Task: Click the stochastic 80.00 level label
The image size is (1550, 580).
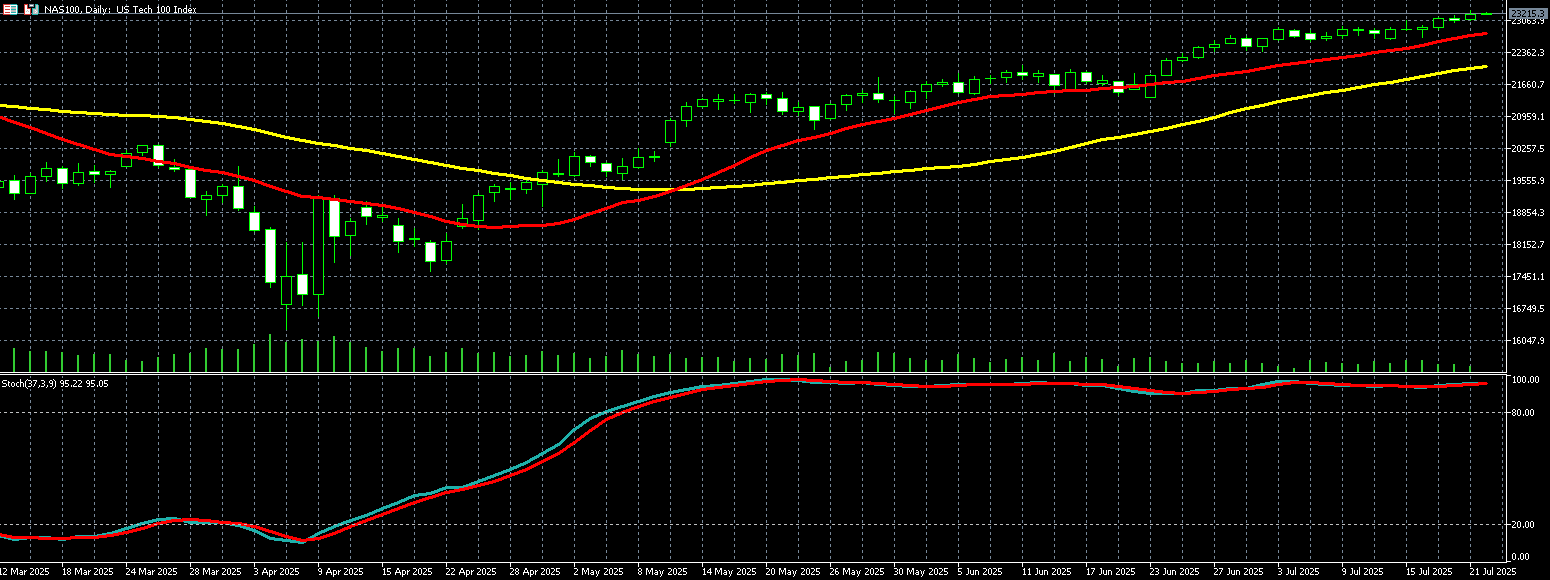Action: (1525, 412)
